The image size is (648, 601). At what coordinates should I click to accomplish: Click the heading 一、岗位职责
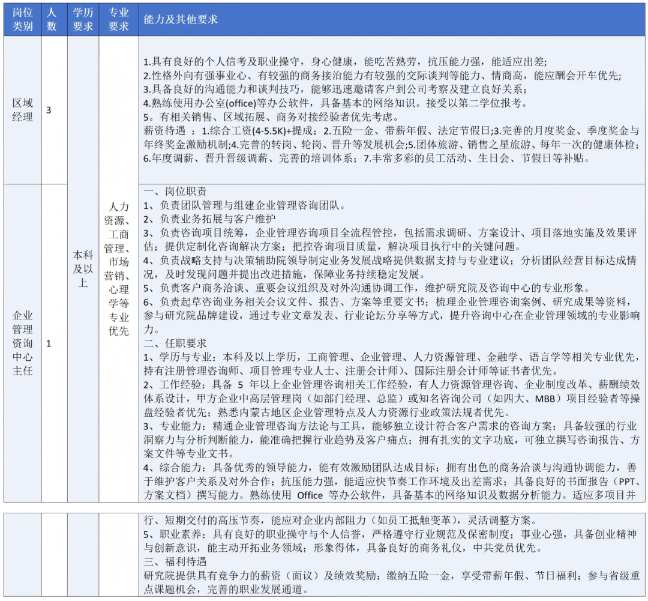pos(175,191)
